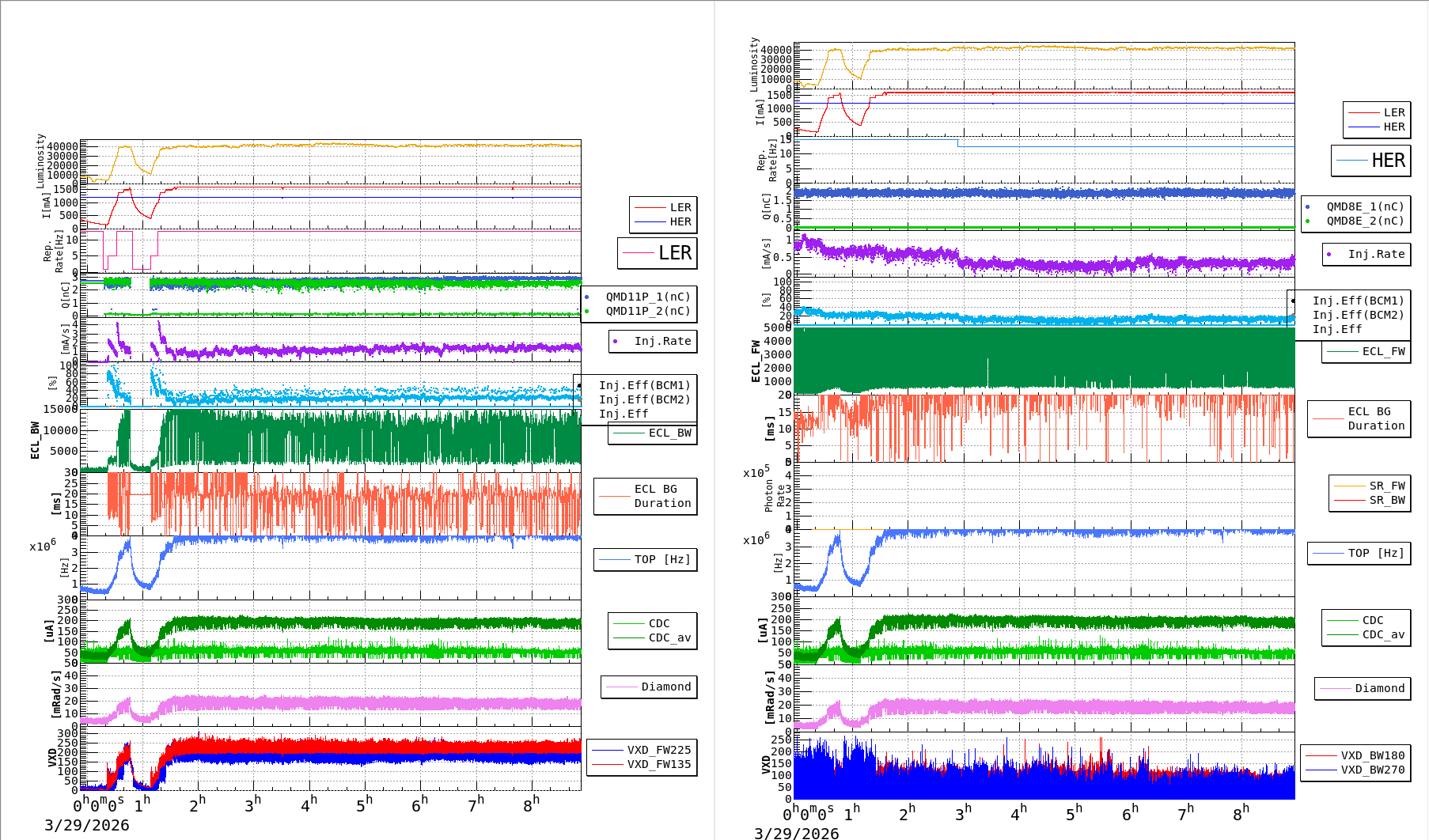Select the SR_FW legend entry
This screenshot has width=1429, height=840.
(1386, 486)
